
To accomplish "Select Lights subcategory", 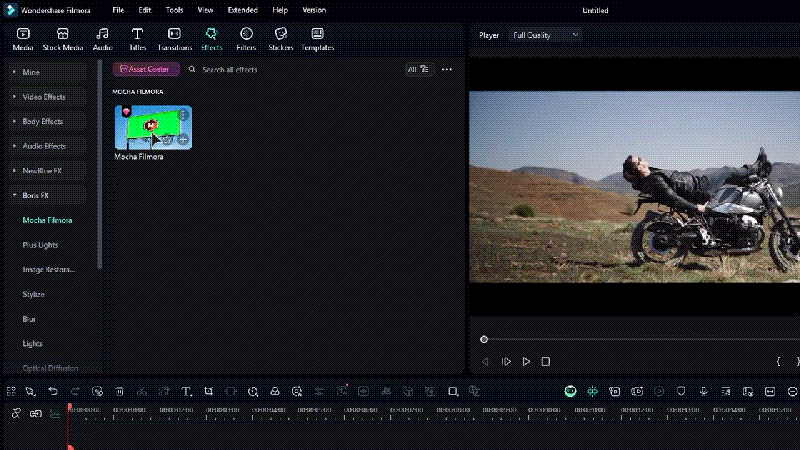I will pos(32,343).
